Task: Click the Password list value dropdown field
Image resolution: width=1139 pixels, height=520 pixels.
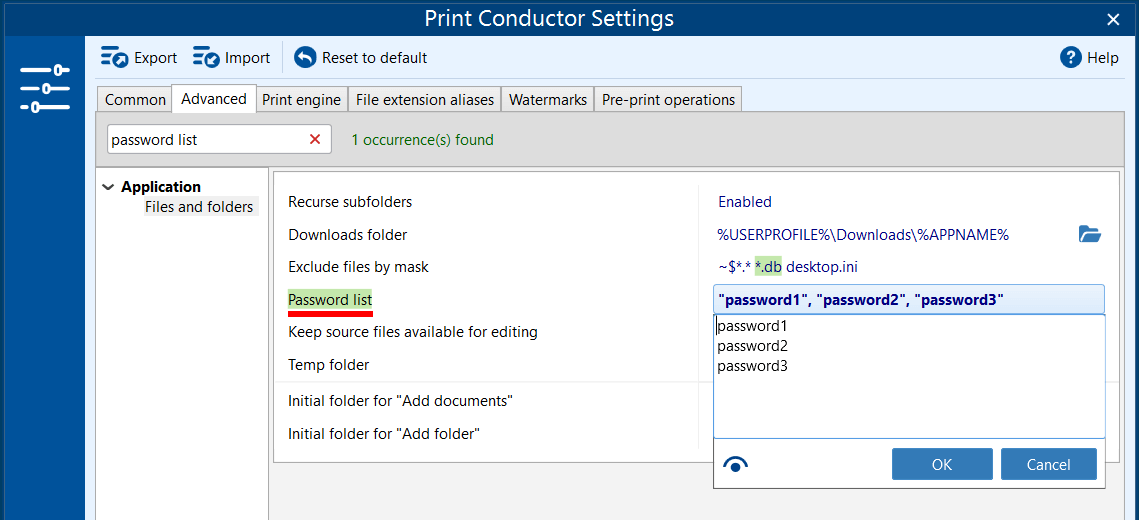Action: pyautogui.click(x=908, y=300)
